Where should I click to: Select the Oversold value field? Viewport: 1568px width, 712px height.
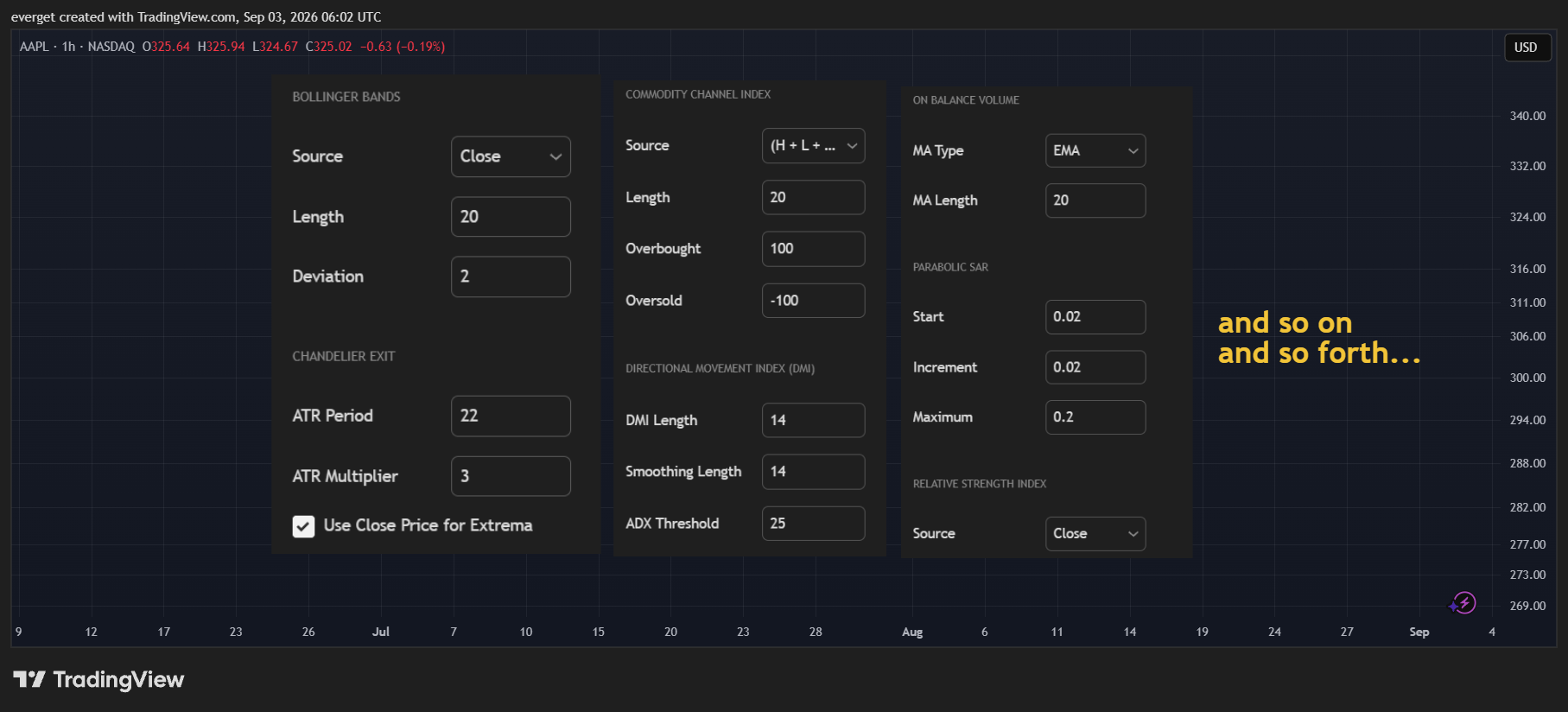pos(813,301)
